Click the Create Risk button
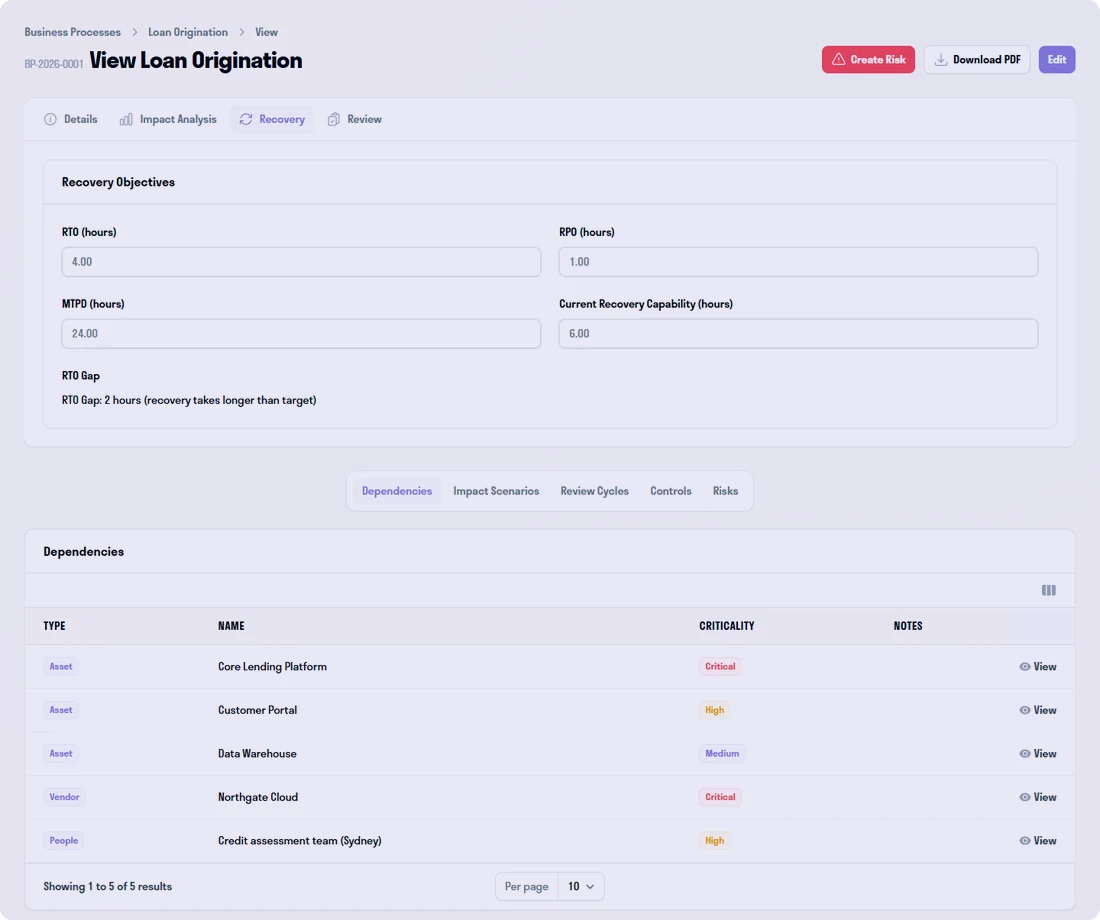This screenshot has width=1100, height=920. (x=868, y=60)
